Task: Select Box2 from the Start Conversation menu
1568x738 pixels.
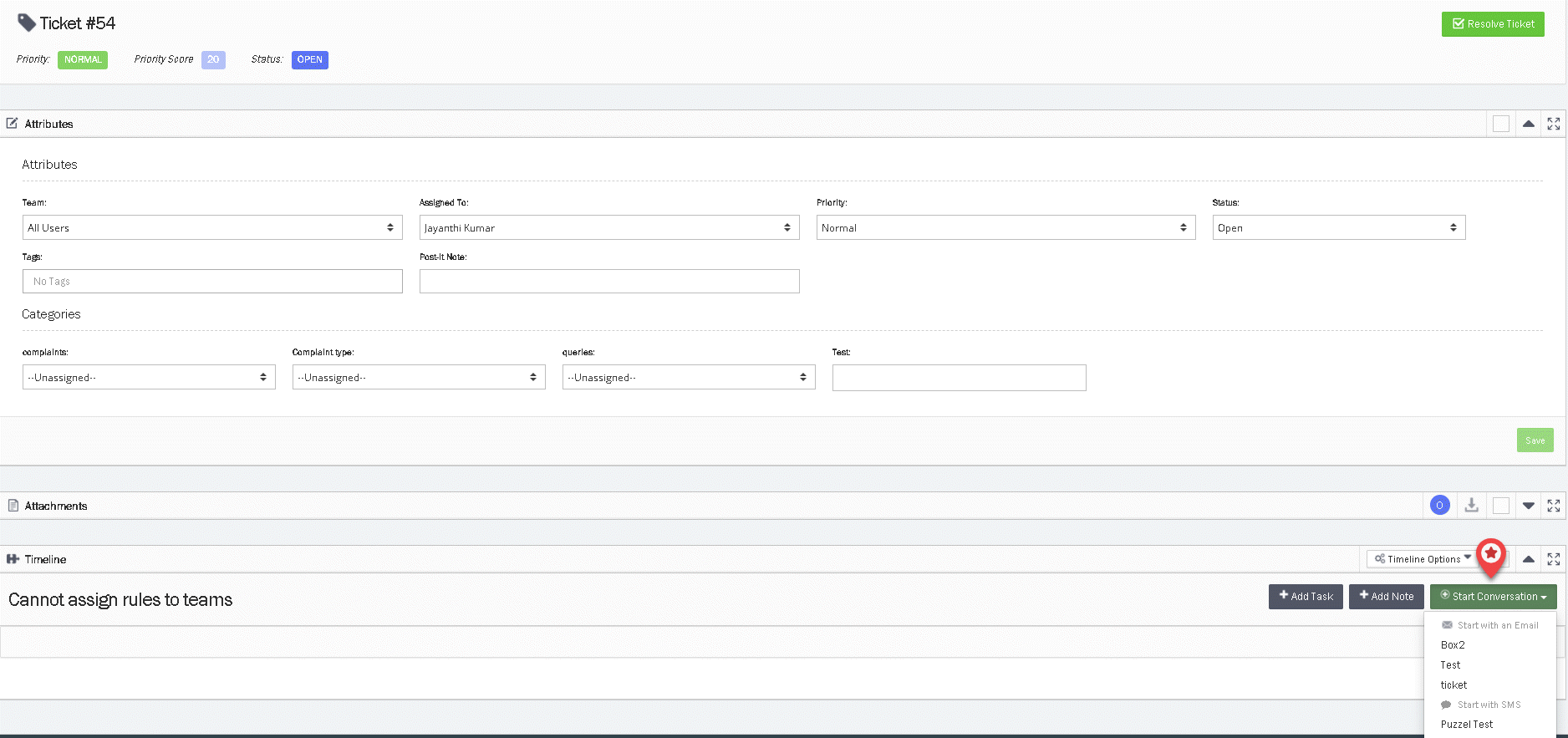Action: [x=1453, y=645]
